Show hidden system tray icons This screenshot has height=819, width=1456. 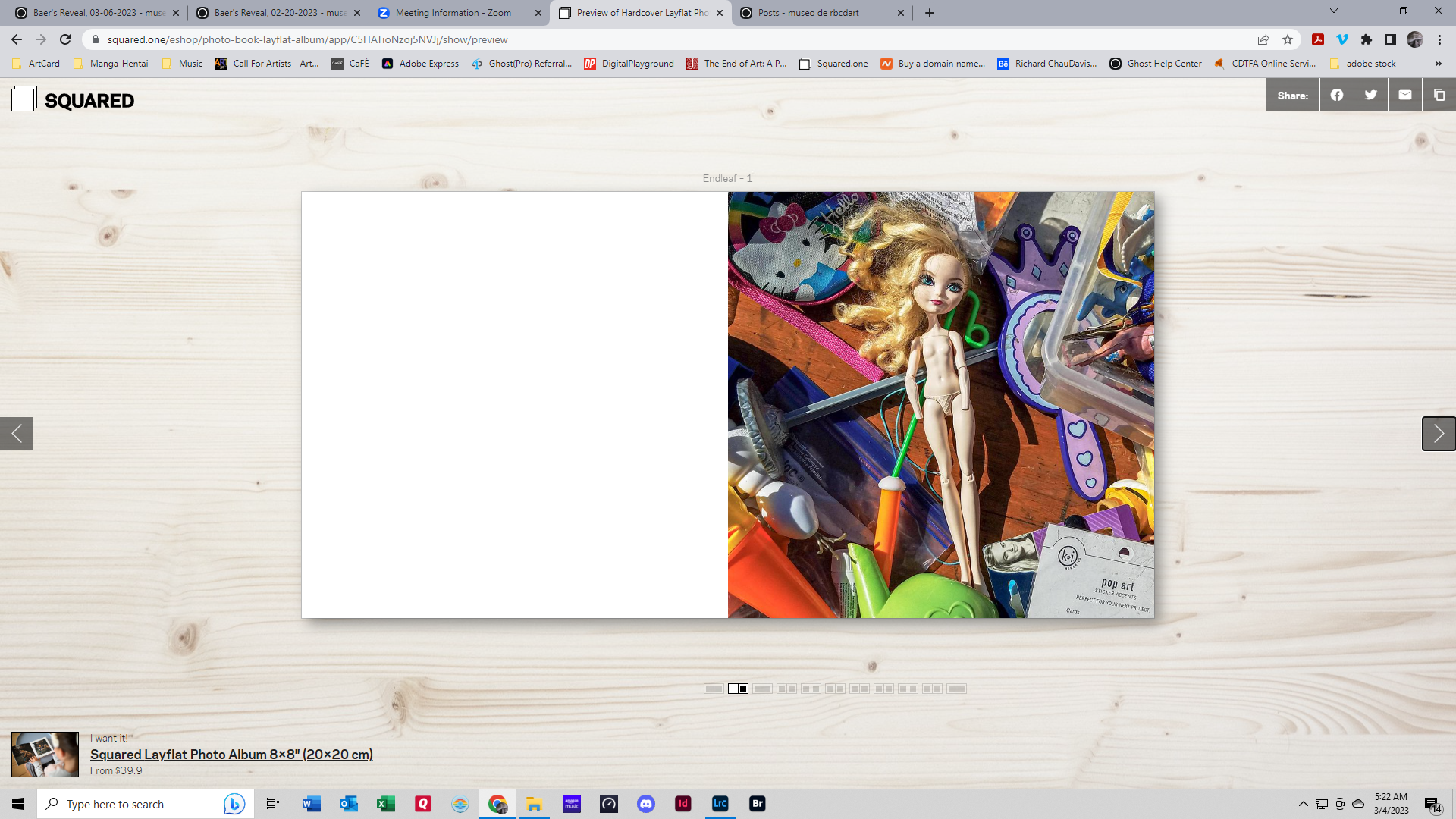pyautogui.click(x=1304, y=804)
